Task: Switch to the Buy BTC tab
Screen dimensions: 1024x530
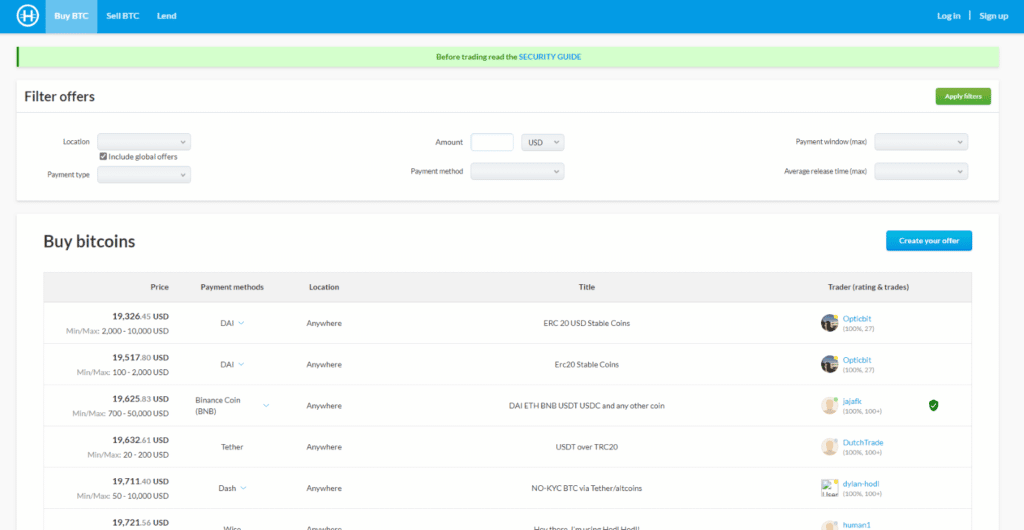Action: point(71,16)
